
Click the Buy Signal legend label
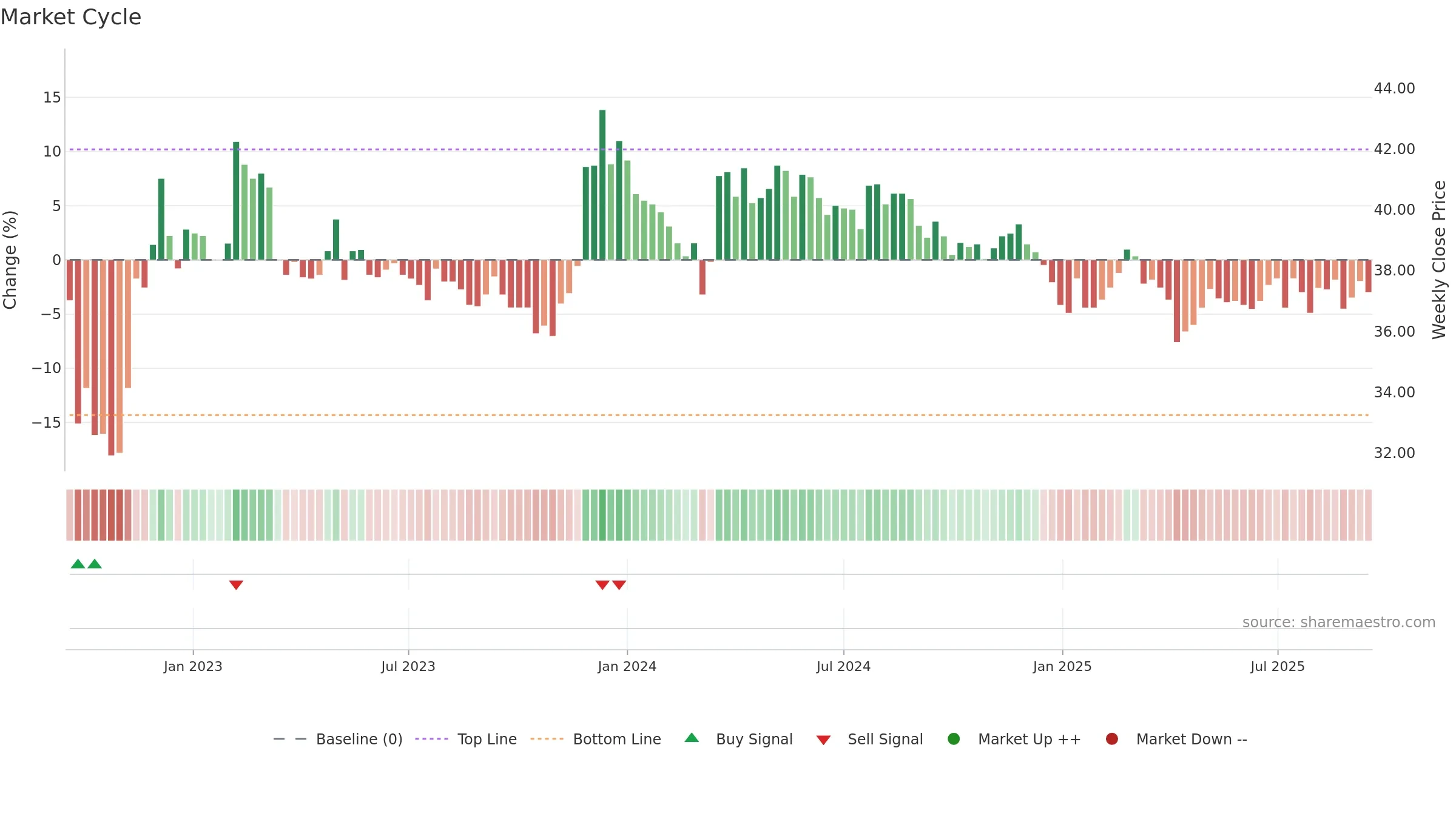[754, 739]
